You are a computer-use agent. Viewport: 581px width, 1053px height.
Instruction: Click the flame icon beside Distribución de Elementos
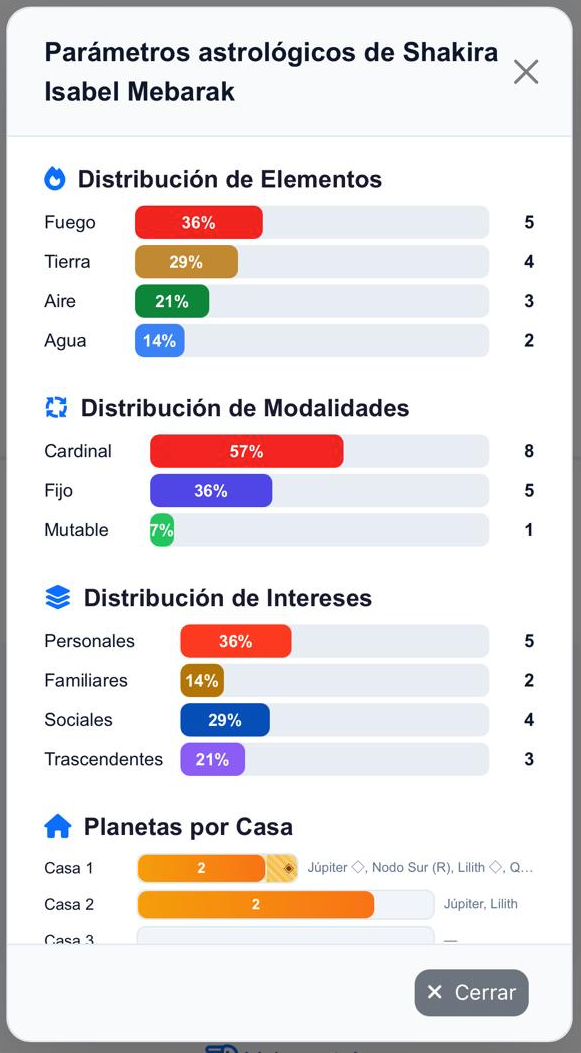pos(55,179)
